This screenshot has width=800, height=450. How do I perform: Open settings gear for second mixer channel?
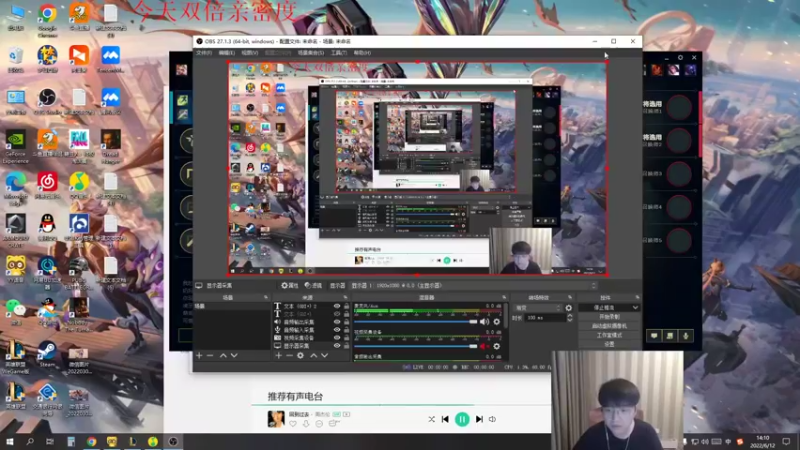496,346
